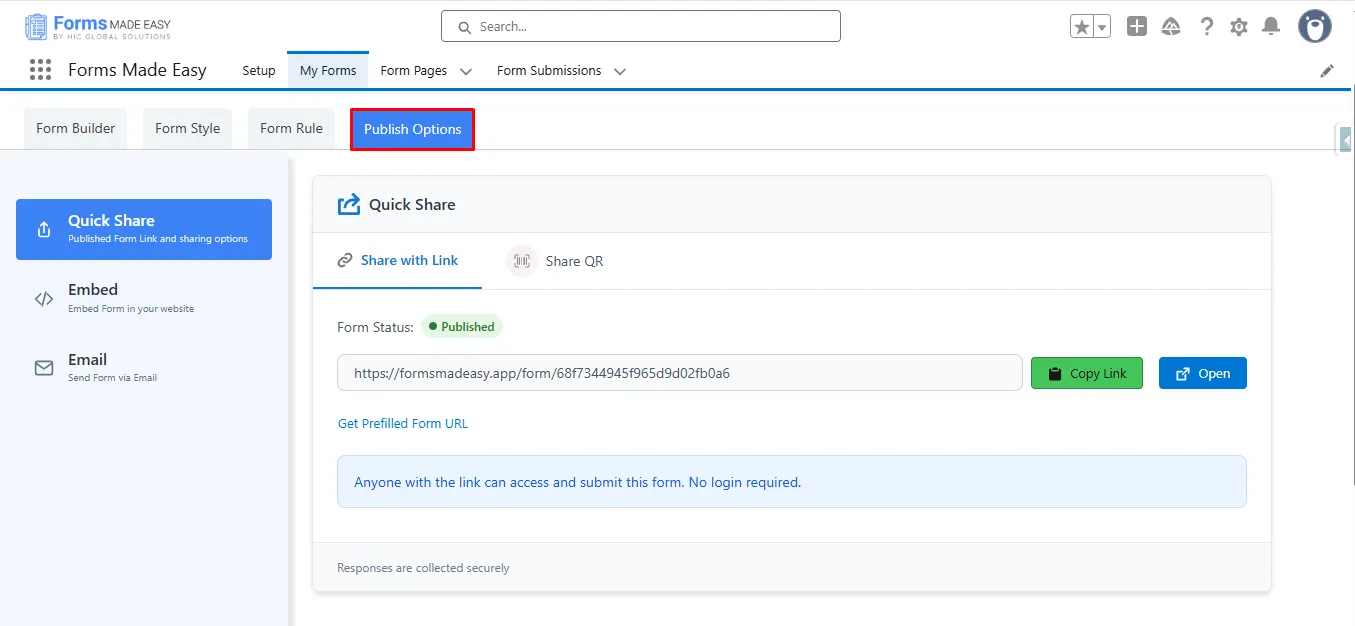Viewport: 1355px width, 626px height.
Task: Select Embed in the sidebar
Action: 93,298
